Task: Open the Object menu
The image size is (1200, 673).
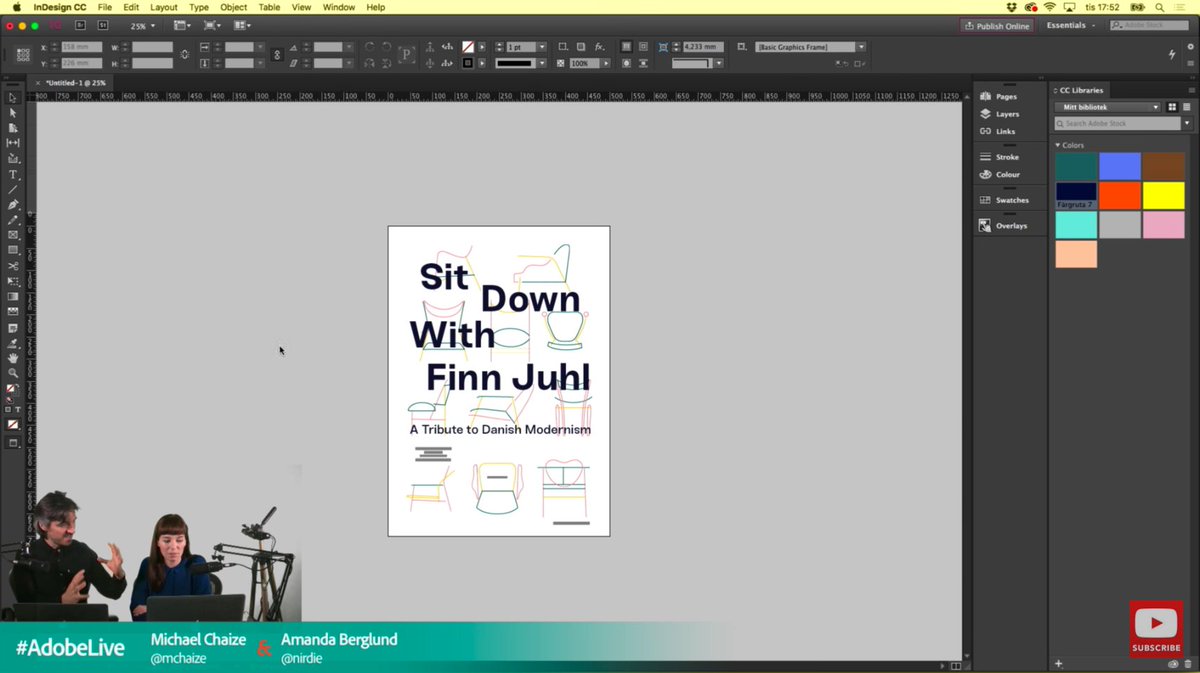Action: 233,7
